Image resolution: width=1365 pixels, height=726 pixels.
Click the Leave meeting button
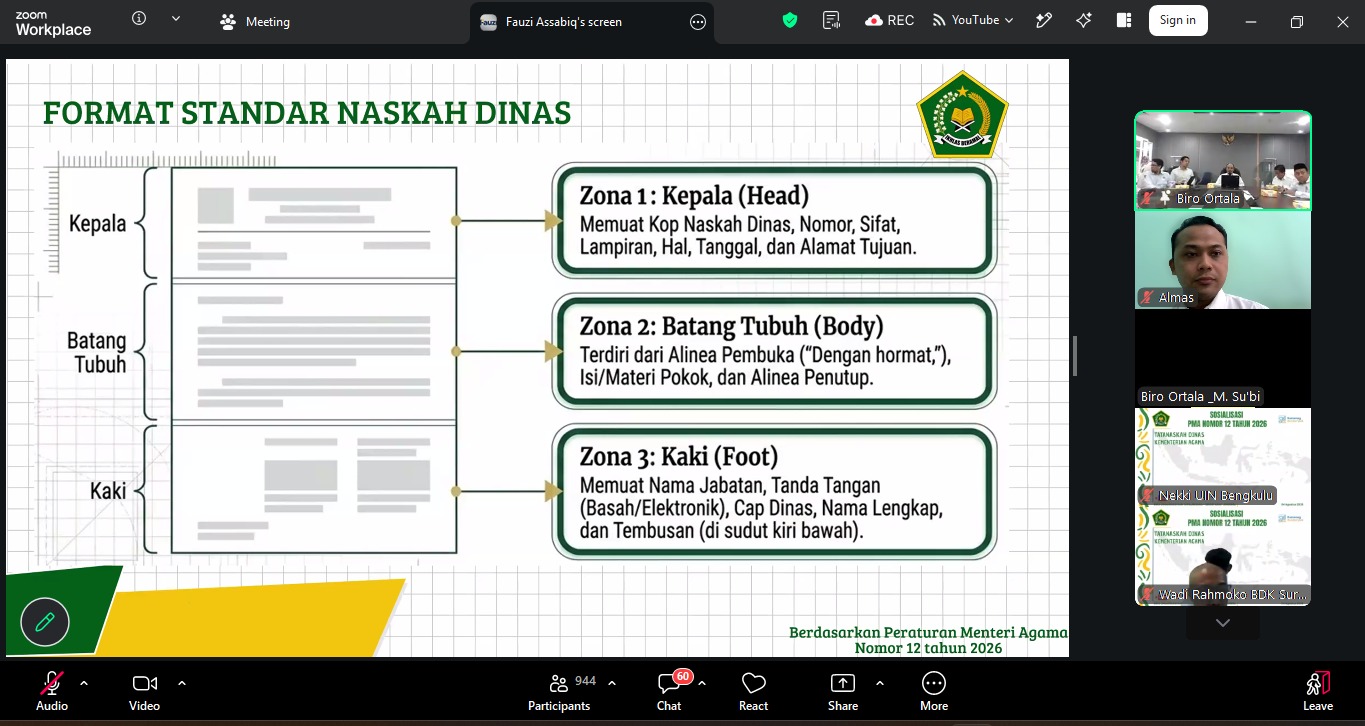pos(1318,691)
